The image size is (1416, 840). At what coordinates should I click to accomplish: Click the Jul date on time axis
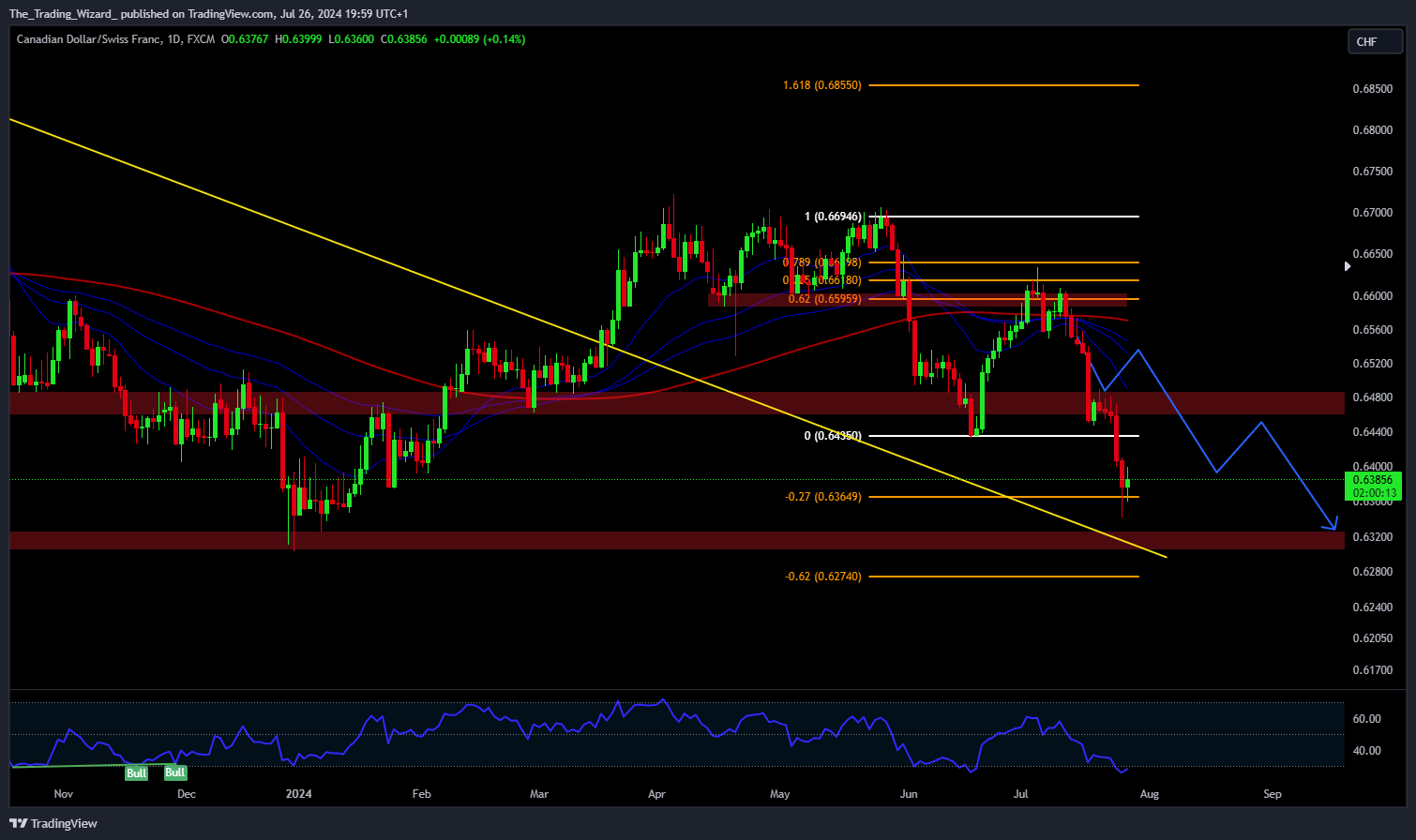click(1021, 794)
